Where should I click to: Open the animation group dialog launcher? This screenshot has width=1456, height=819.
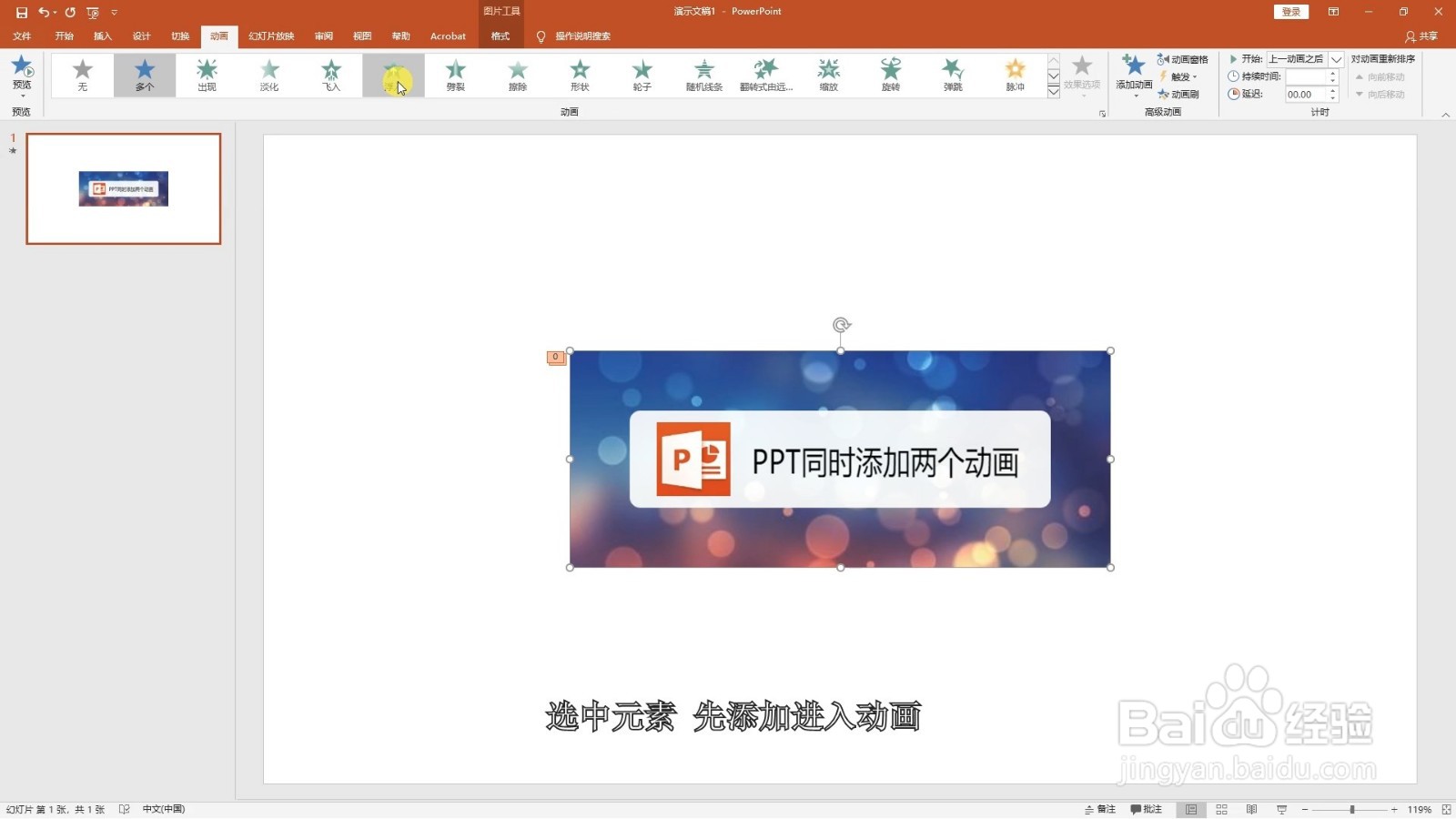tap(1102, 114)
